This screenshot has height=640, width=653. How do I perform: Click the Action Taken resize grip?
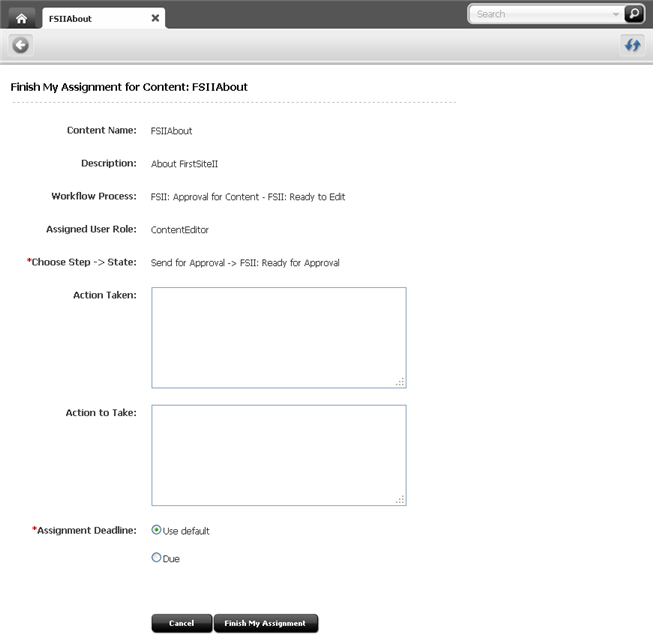tap(400, 382)
